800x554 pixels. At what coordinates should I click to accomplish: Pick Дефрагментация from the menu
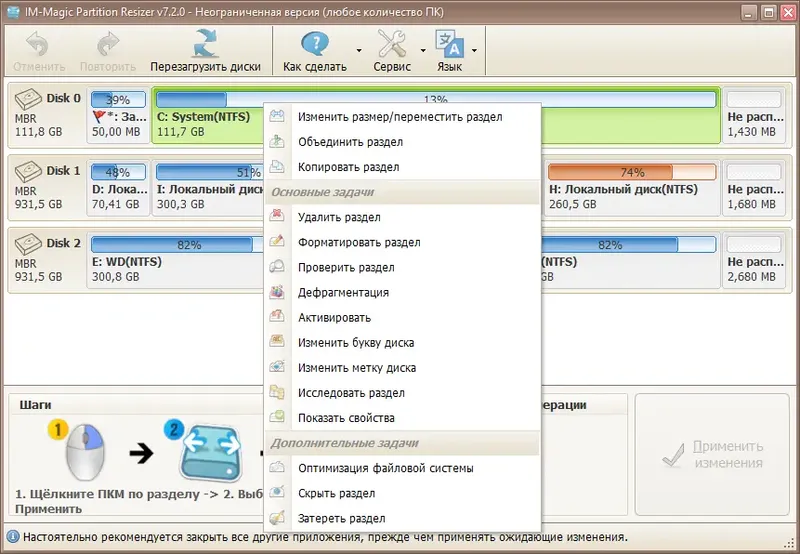[402, 292]
